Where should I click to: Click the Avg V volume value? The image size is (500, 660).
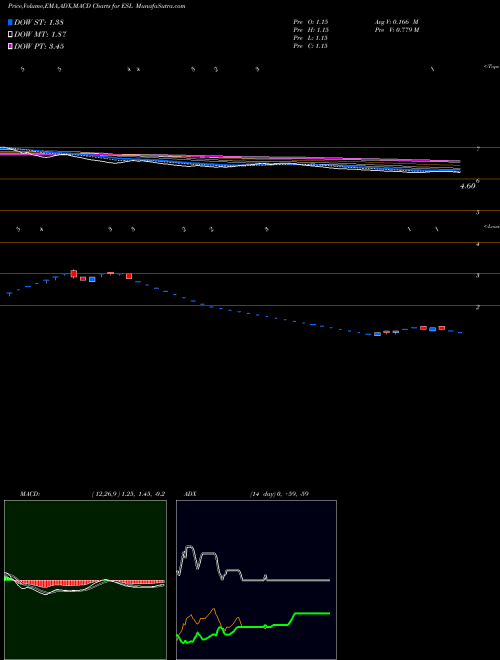(396, 21)
